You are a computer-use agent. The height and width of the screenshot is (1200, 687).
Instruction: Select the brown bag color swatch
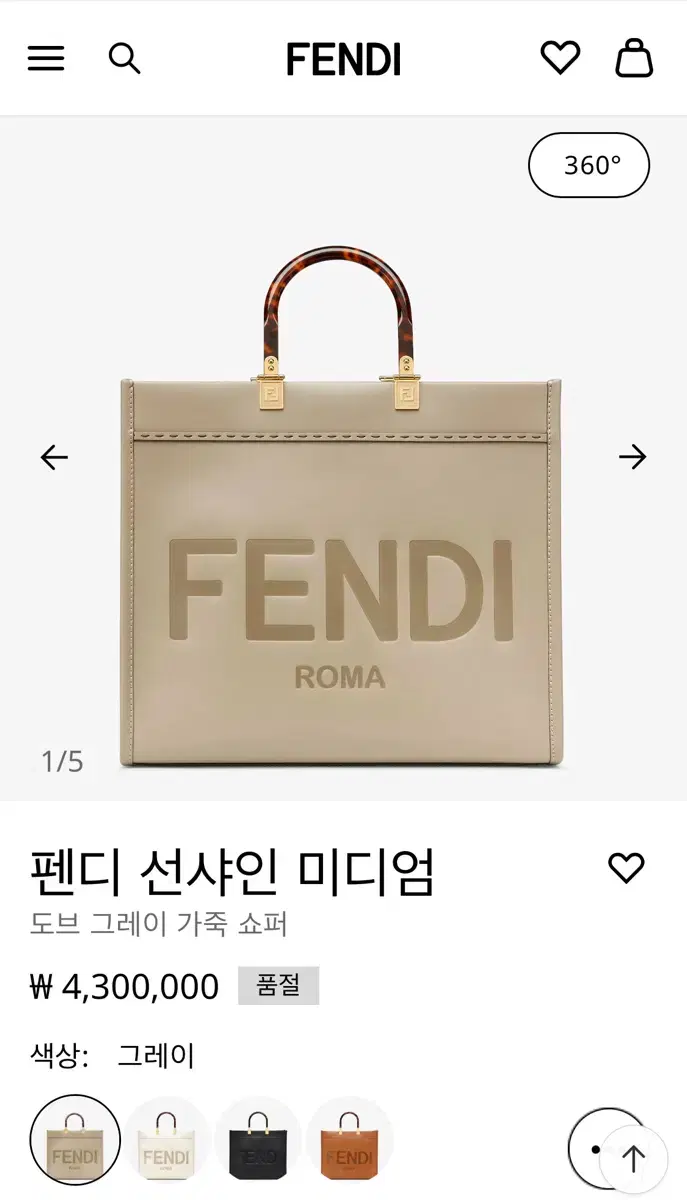(350, 1140)
